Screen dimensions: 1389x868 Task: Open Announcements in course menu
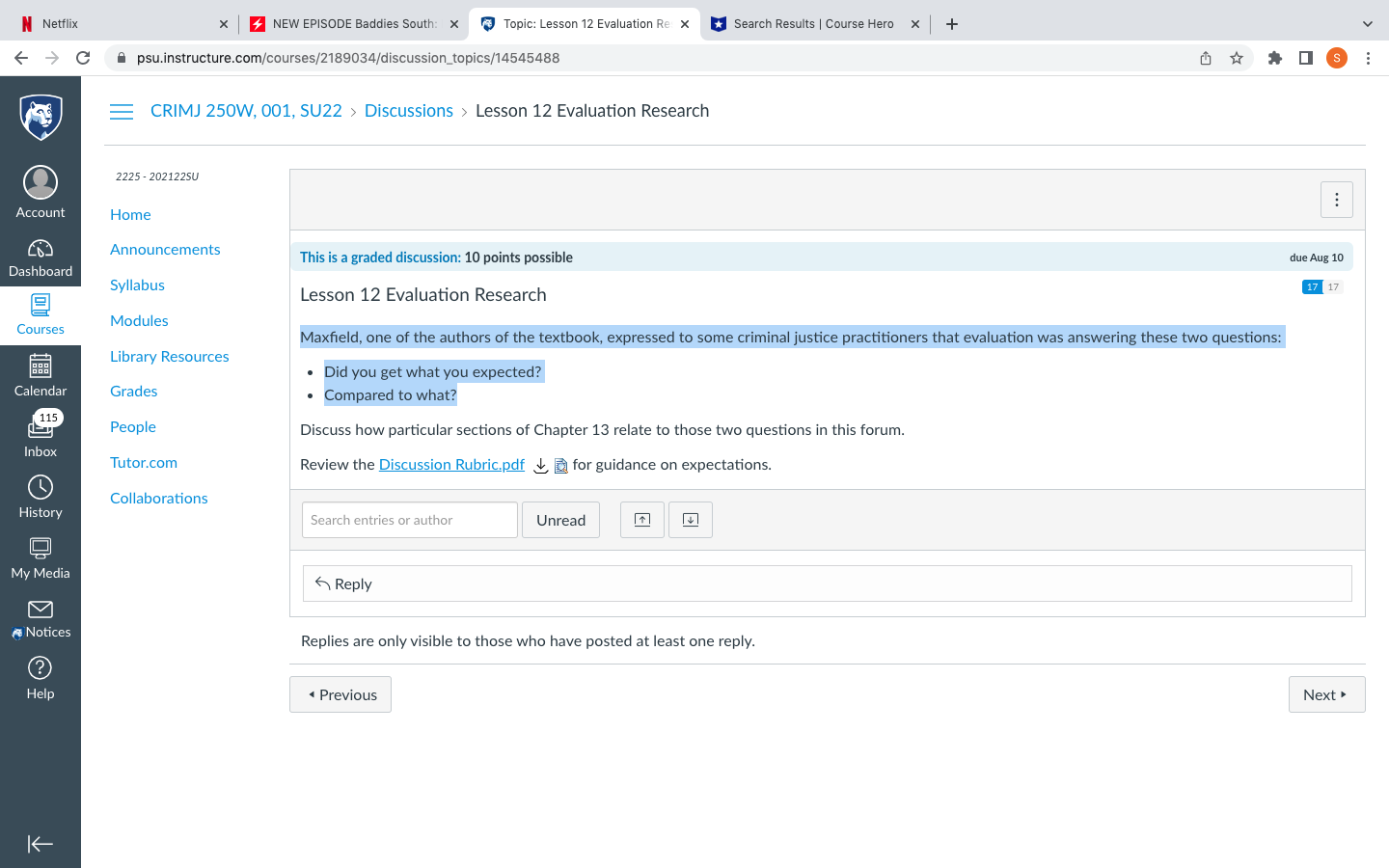(165, 249)
